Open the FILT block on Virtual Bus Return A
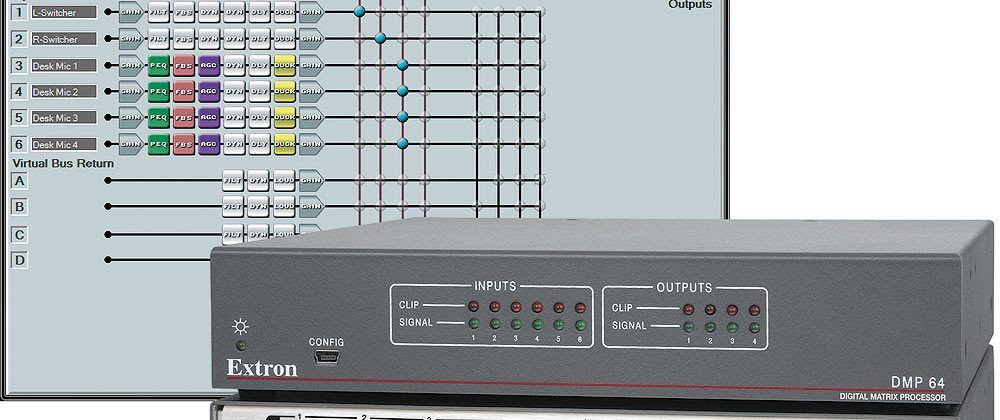The image size is (1000, 420). click(233, 181)
